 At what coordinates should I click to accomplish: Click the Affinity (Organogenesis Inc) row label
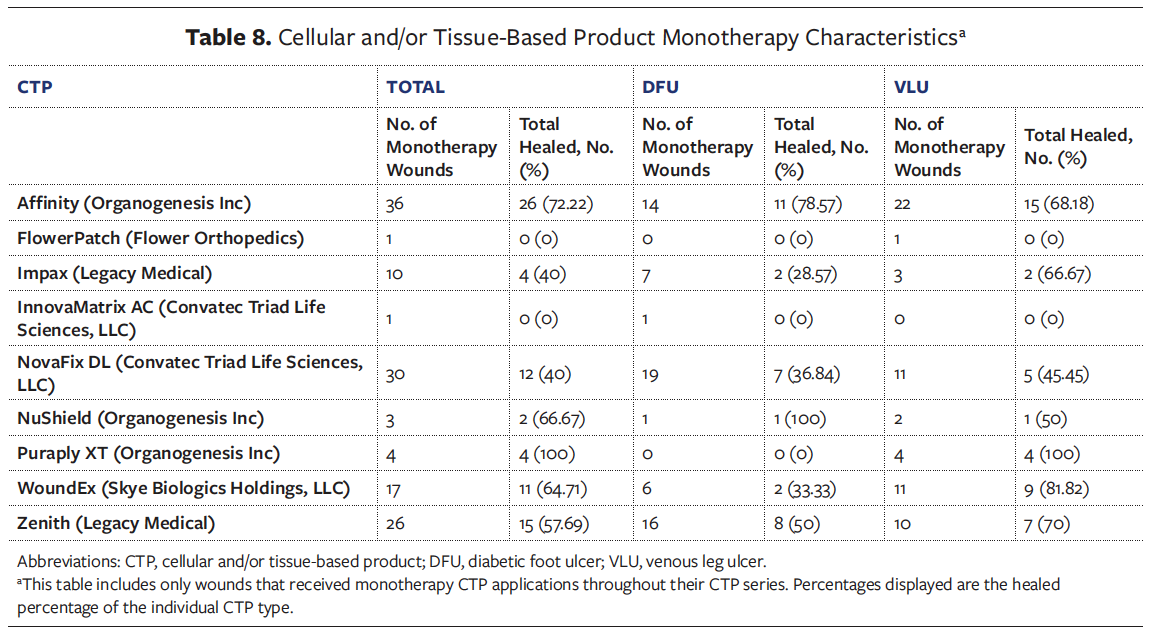coord(134,203)
